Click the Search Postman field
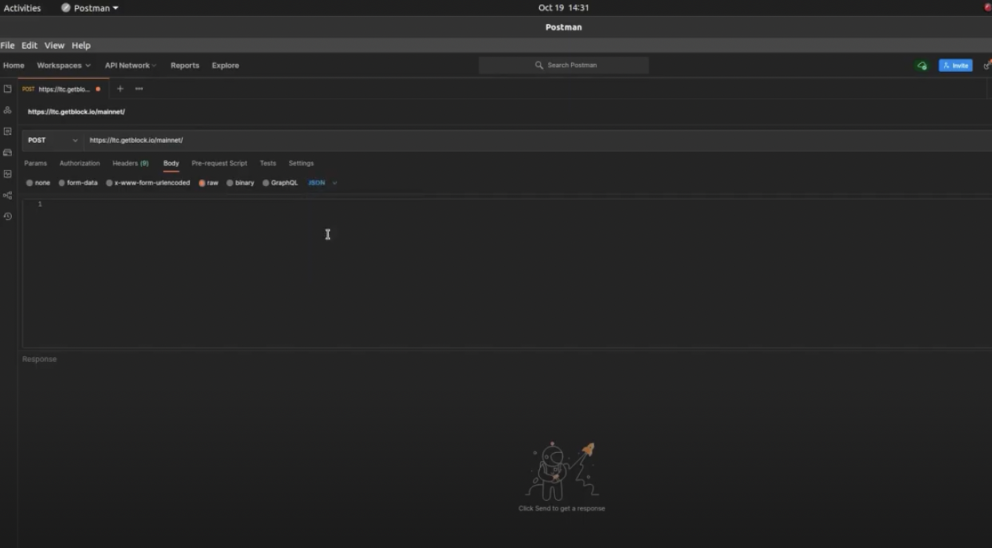992x548 pixels. click(564, 65)
